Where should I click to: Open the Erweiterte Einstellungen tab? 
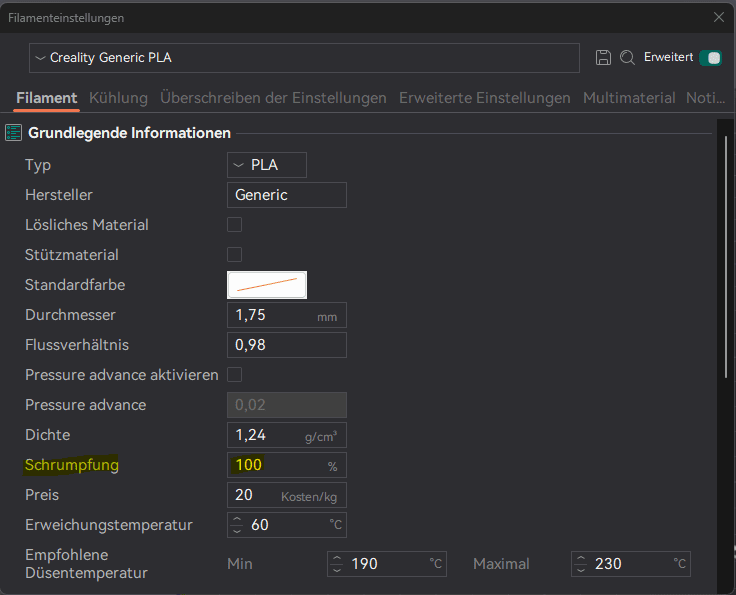point(484,98)
